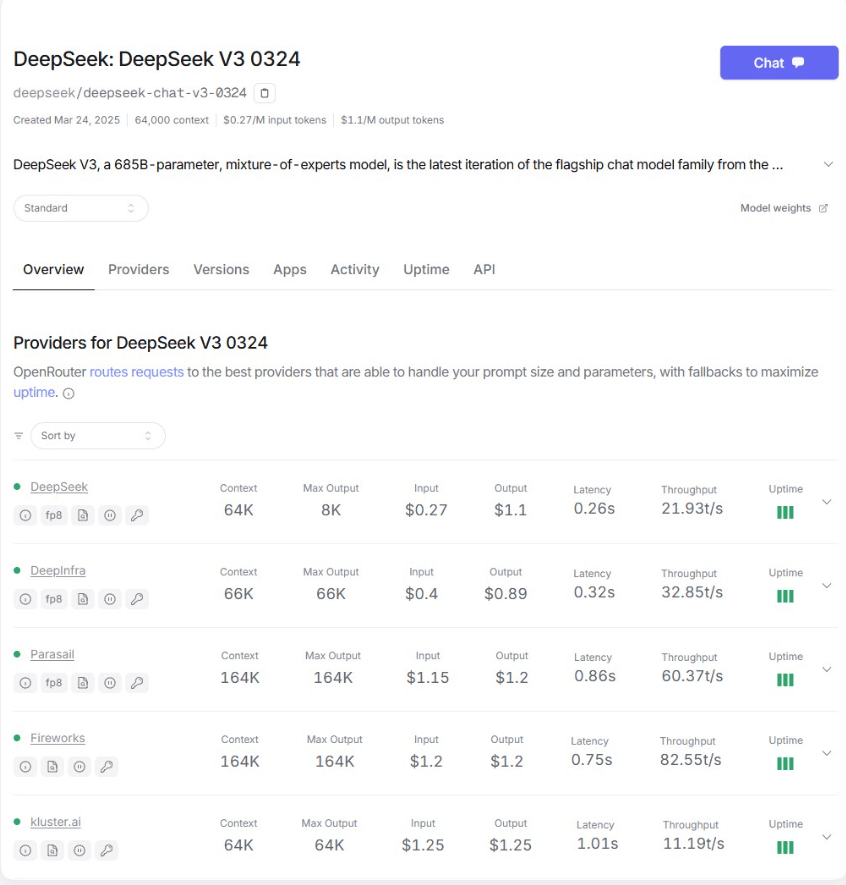Viewport: 846px width, 885px height.
Task: Expand the Parasail provider row details
Action: [827, 669]
